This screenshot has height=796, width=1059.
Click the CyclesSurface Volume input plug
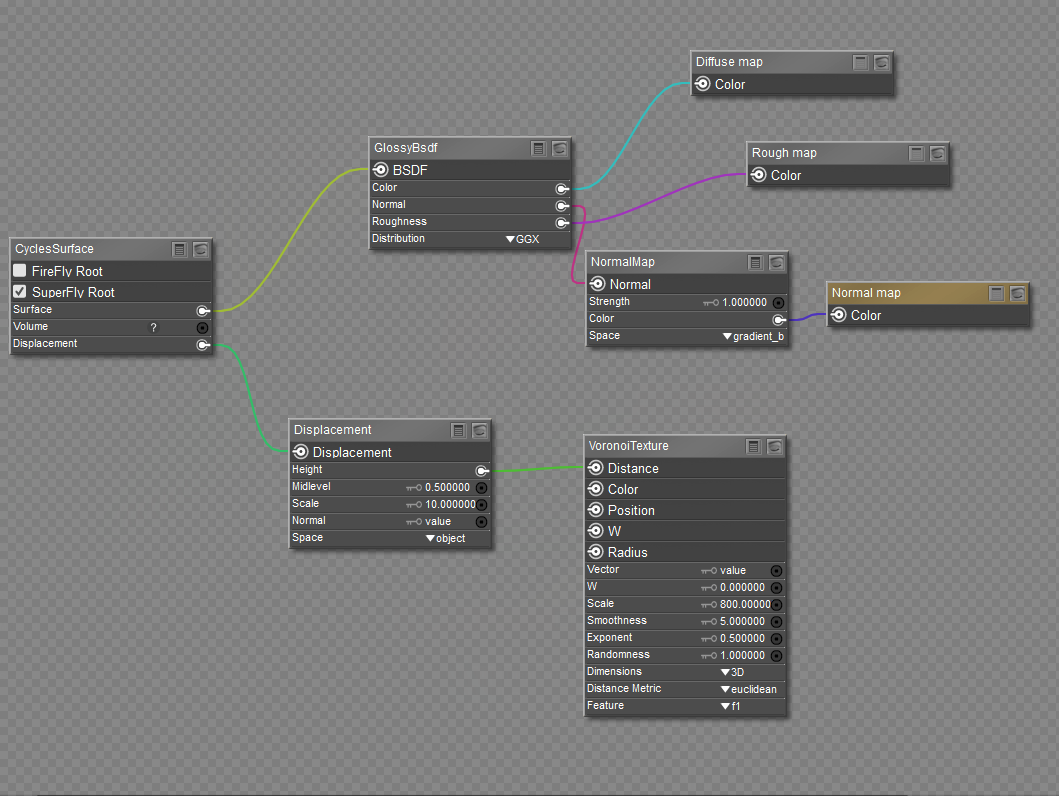pyautogui.click(x=202, y=327)
